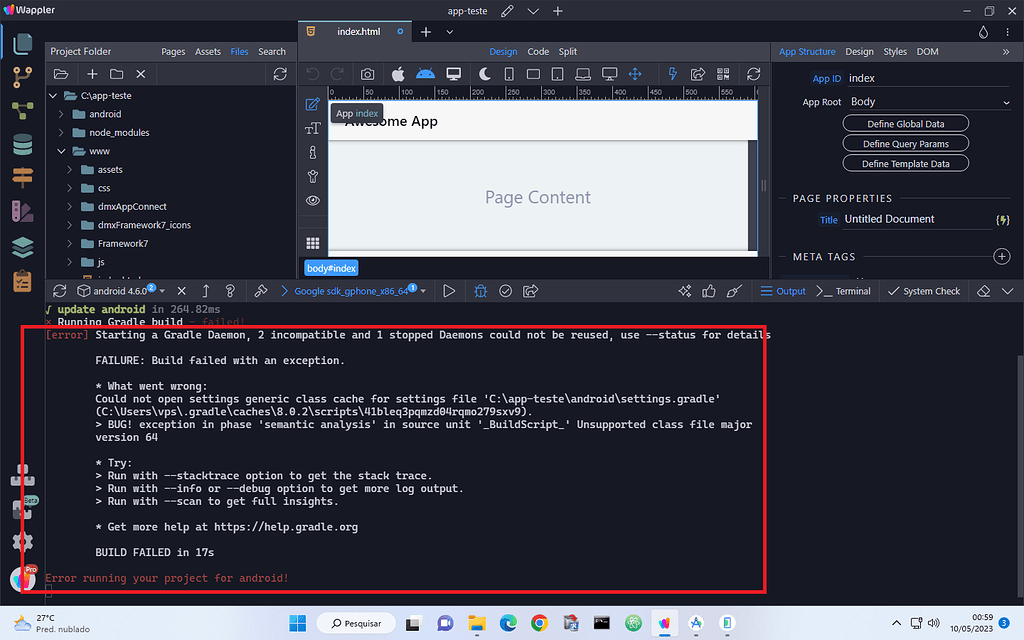
Task: Click the lightning bolt icon in design toolbar
Action: point(673,74)
